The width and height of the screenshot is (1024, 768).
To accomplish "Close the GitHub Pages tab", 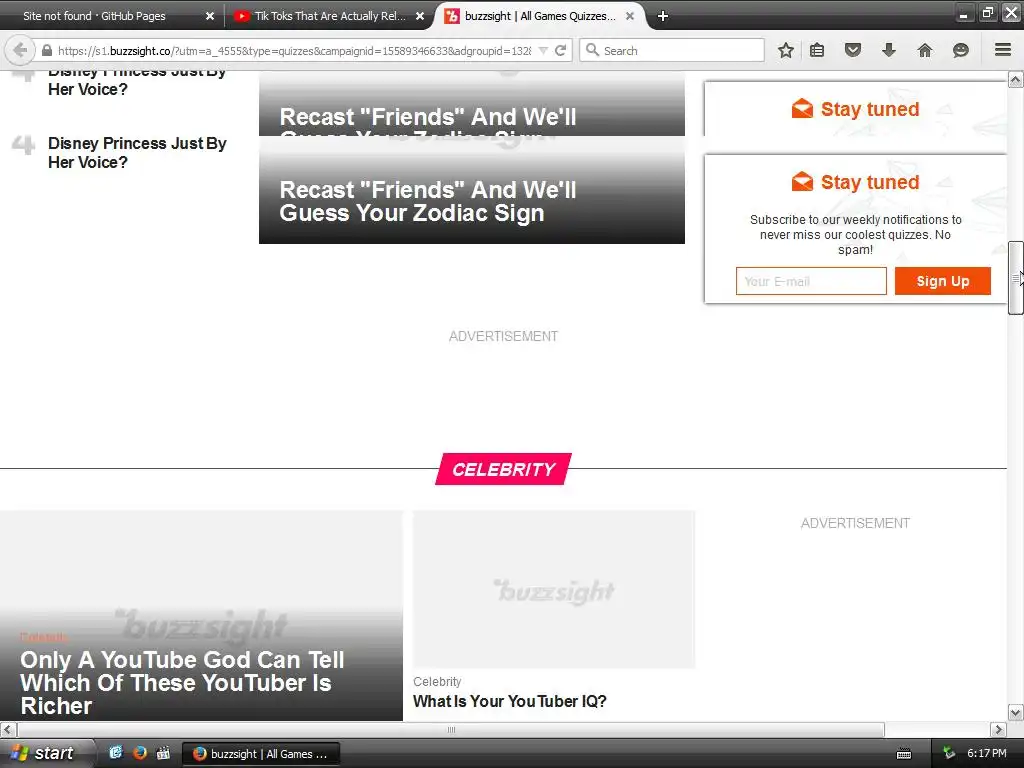I will (210, 16).
